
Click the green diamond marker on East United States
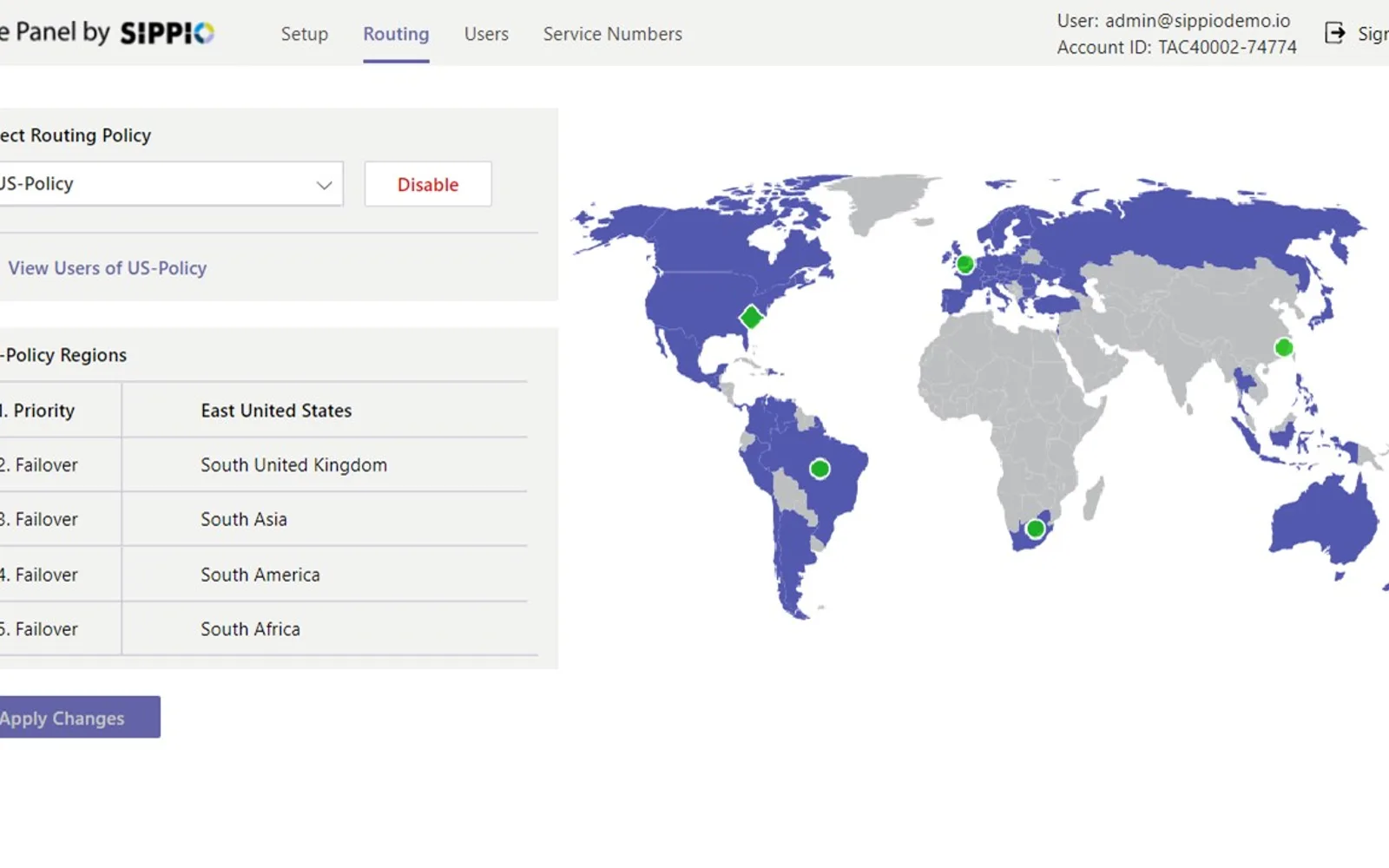751,318
